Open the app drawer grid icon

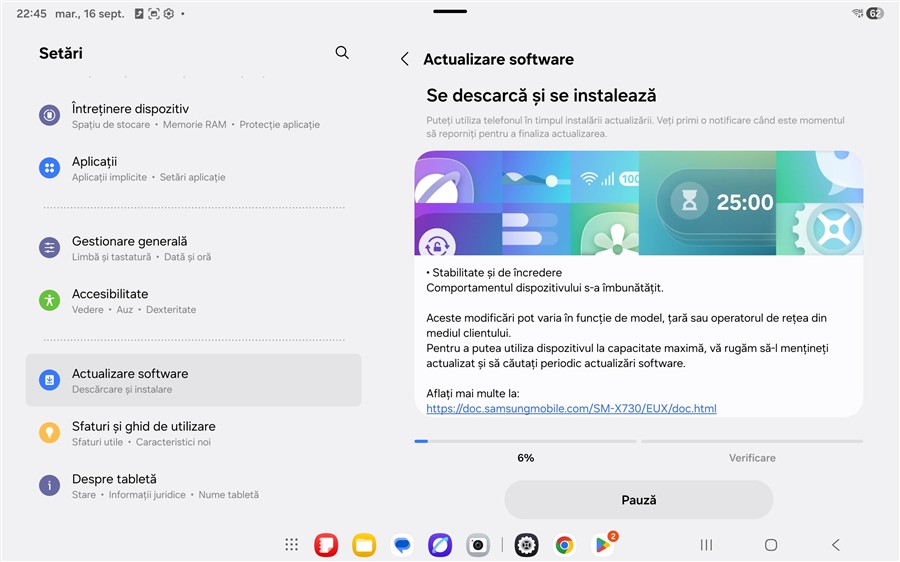point(291,545)
